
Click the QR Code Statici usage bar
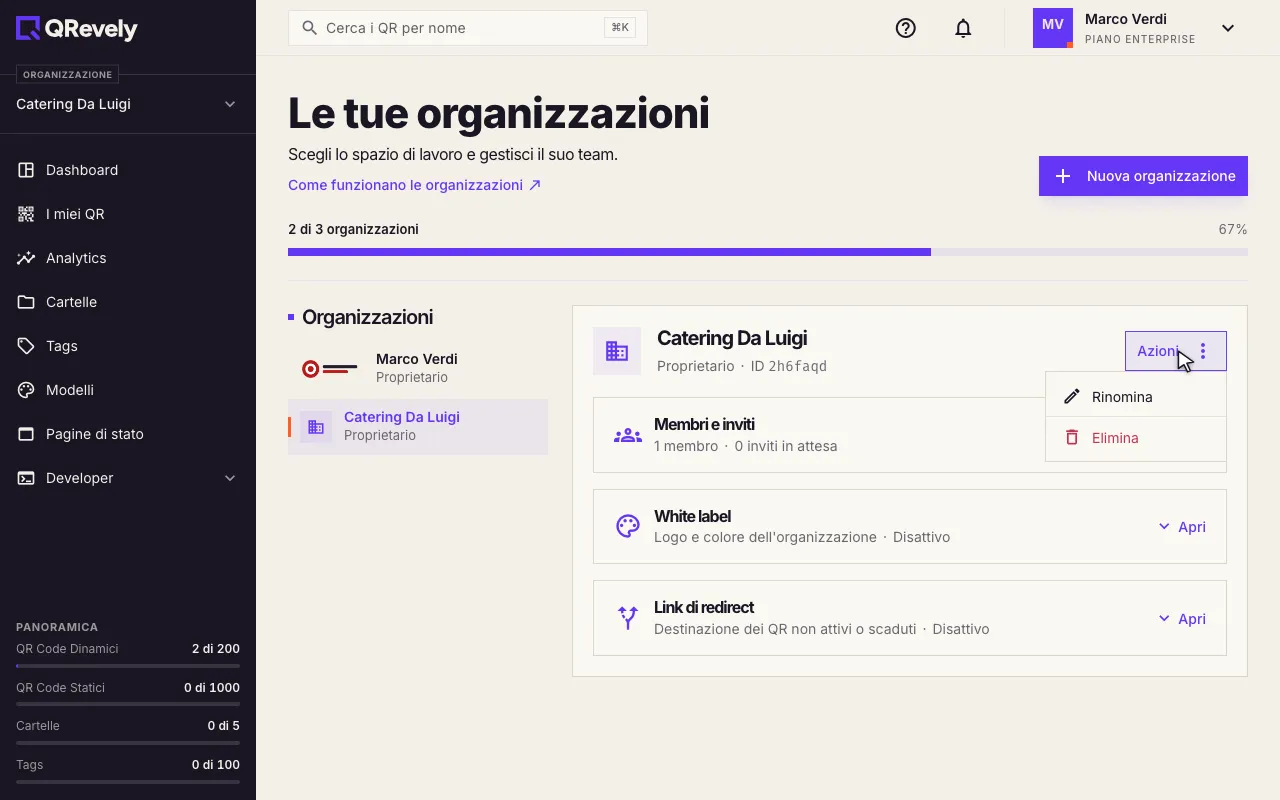pyautogui.click(x=128, y=704)
